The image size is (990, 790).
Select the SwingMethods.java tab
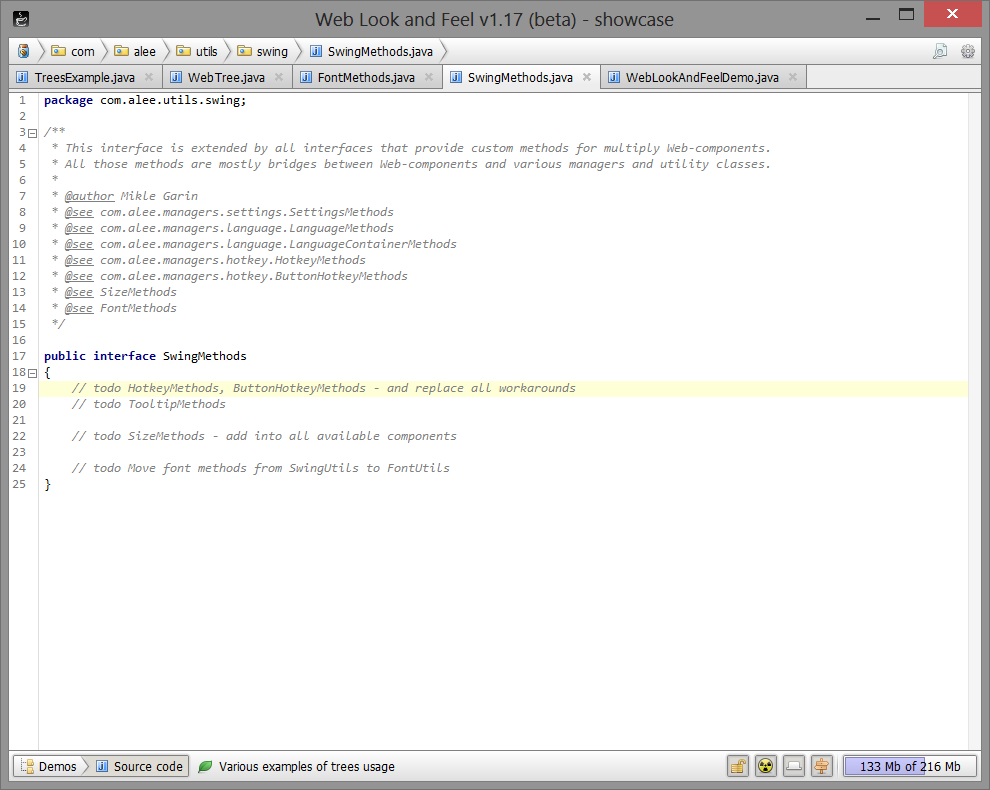[521, 77]
